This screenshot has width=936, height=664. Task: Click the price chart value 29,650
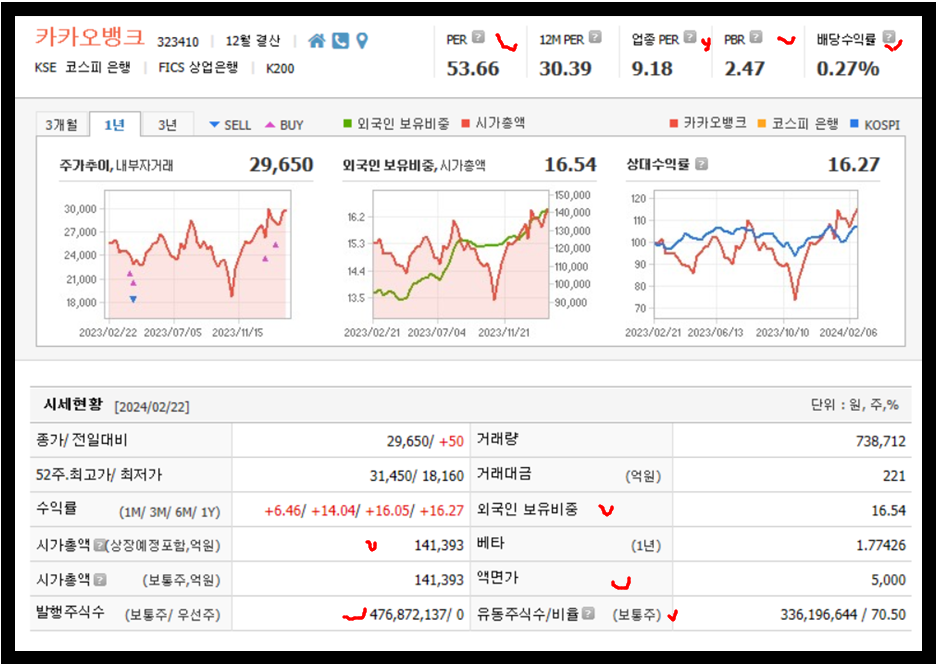coord(281,164)
